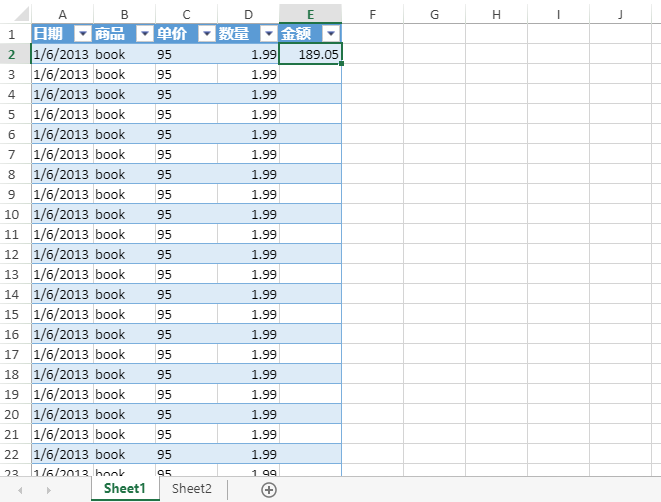Select column G header
661x502 pixels.
[x=434, y=14]
